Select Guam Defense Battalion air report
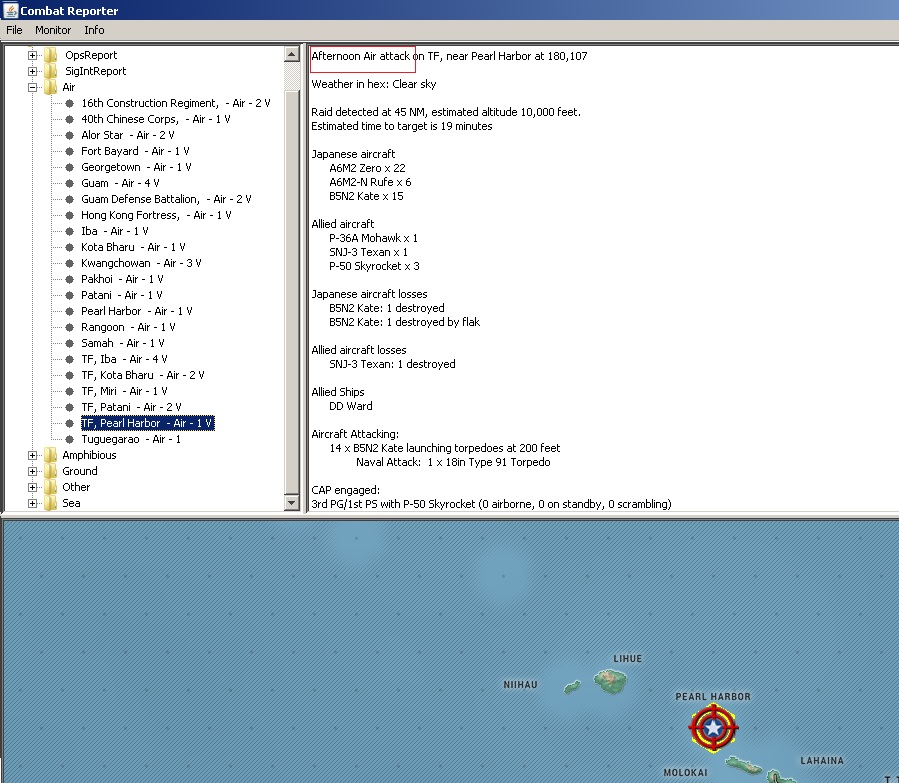 pyautogui.click(x=166, y=199)
